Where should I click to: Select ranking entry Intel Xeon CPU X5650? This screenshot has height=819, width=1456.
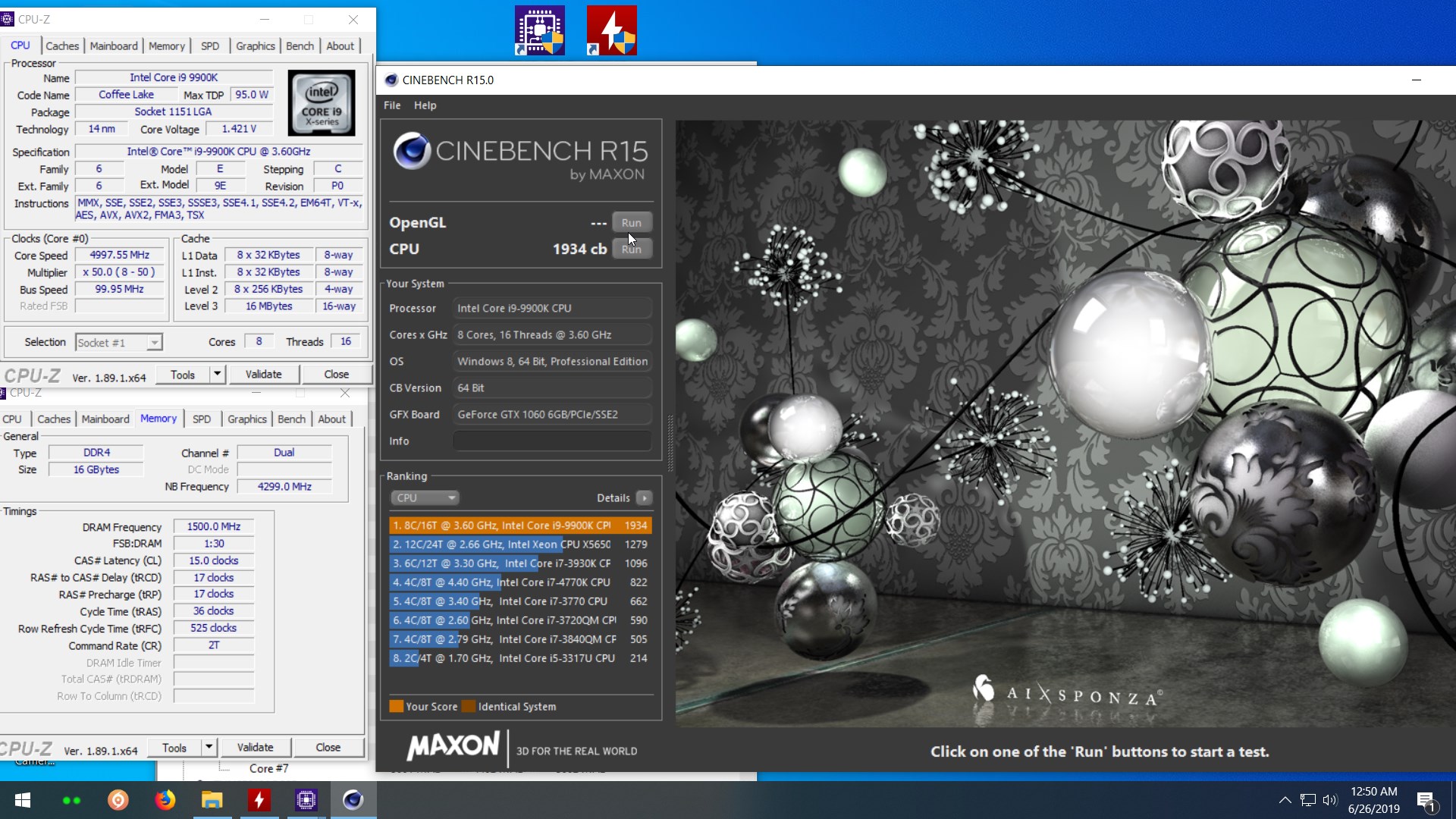click(520, 544)
